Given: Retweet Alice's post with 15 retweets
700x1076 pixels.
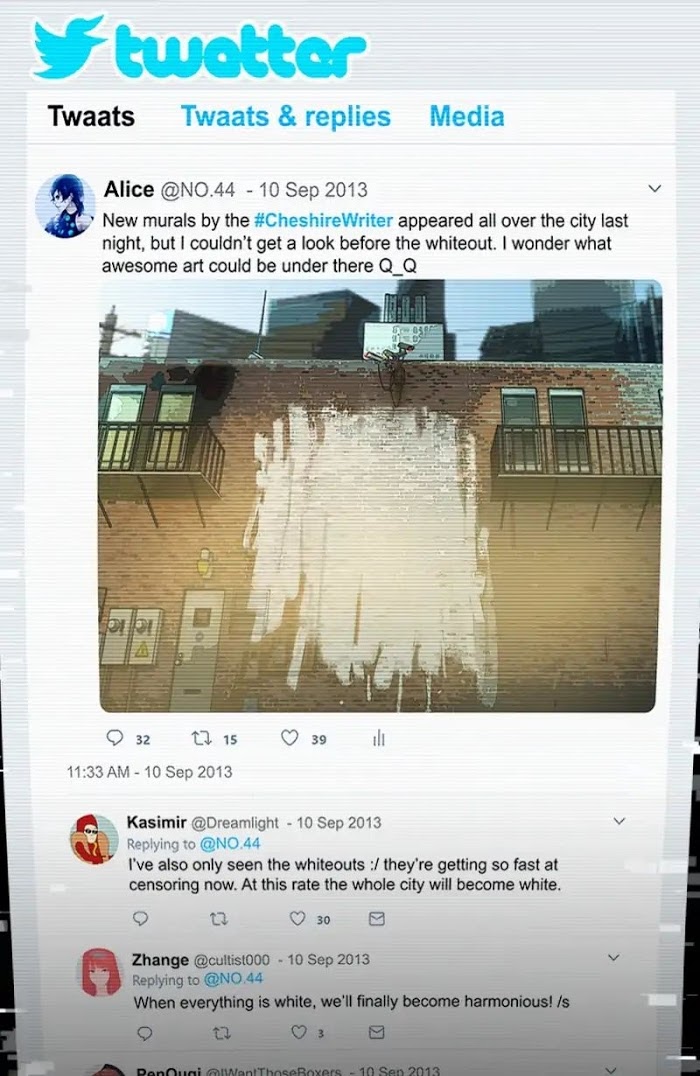Looking at the screenshot, I should (x=201, y=738).
